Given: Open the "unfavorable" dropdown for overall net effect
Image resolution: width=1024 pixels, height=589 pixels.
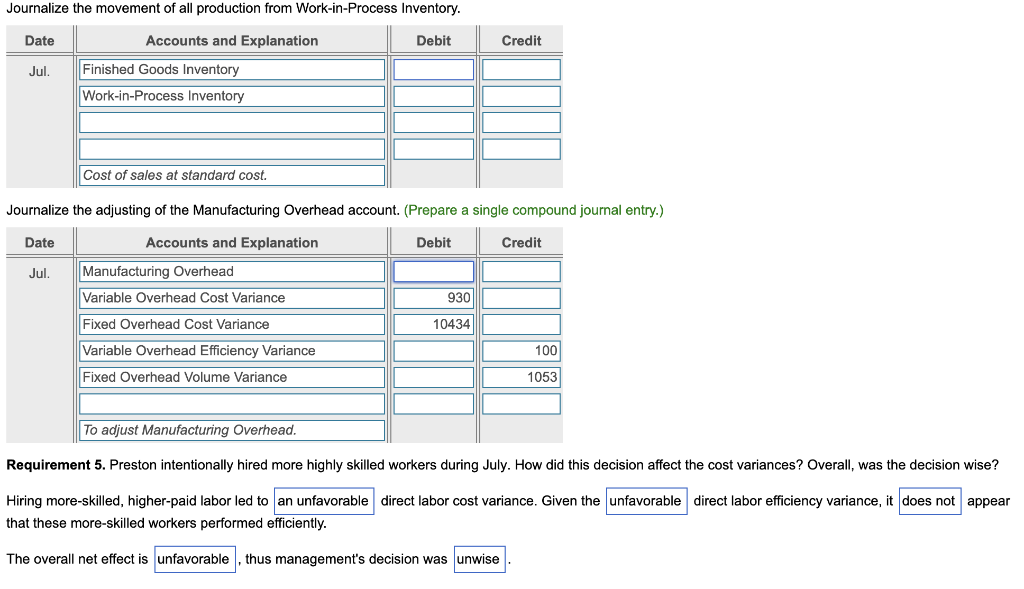Looking at the screenshot, I should click(194, 558).
